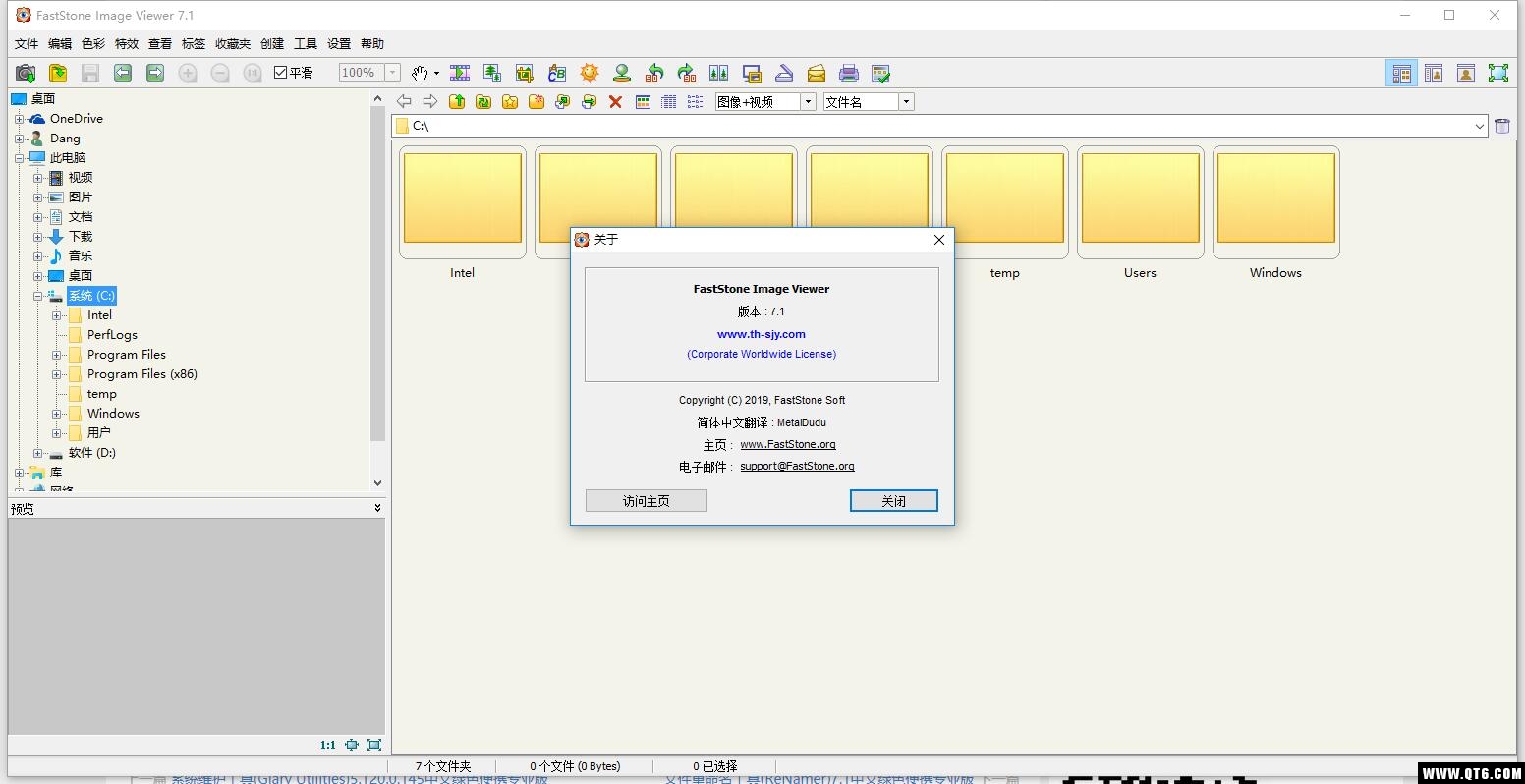This screenshot has width=1525, height=784.
Task: Expand the Program Files tree node
Action: click(56, 355)
